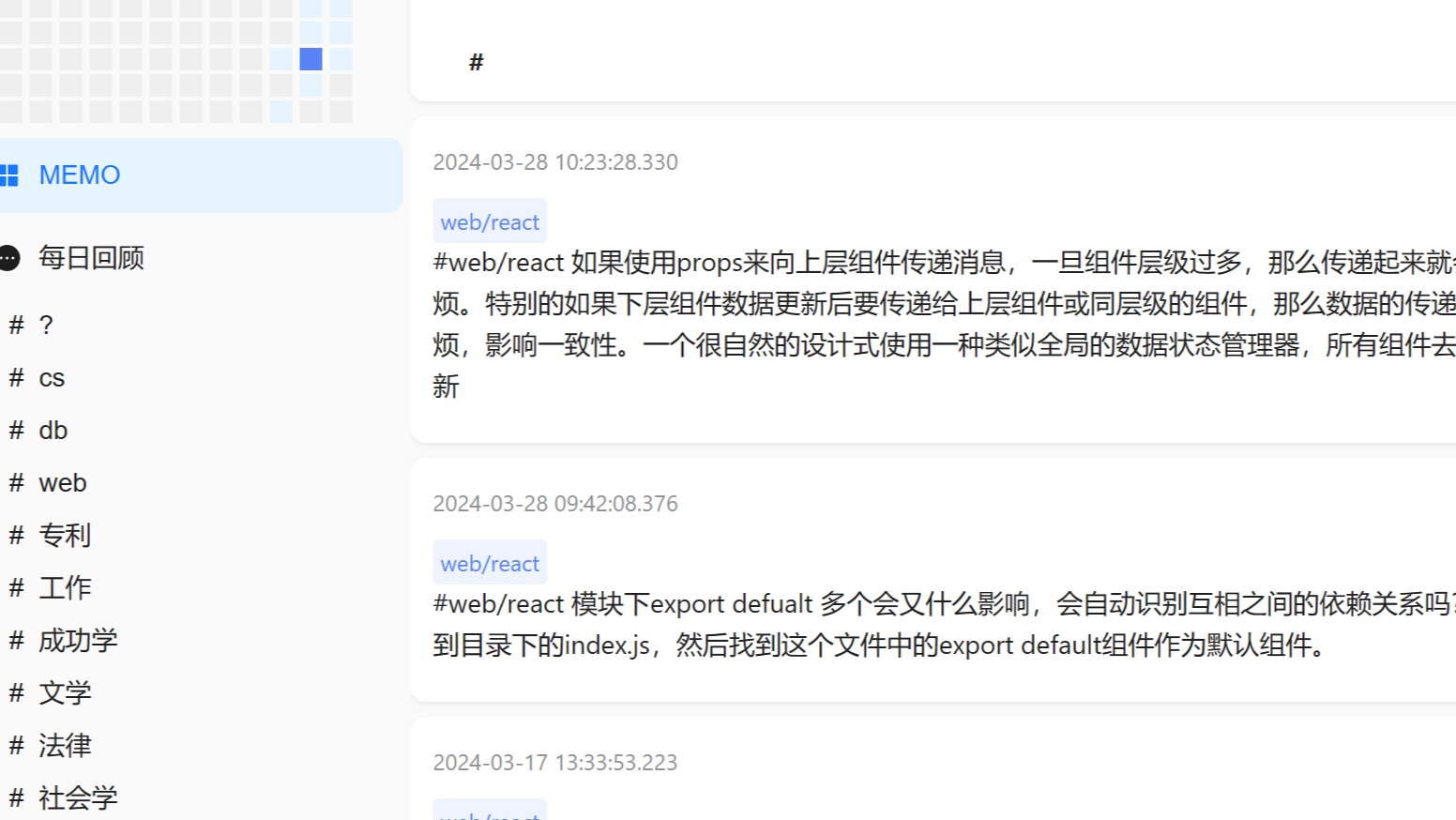
Task: Click memo text about props 传递消息
Action: point(944,325)
